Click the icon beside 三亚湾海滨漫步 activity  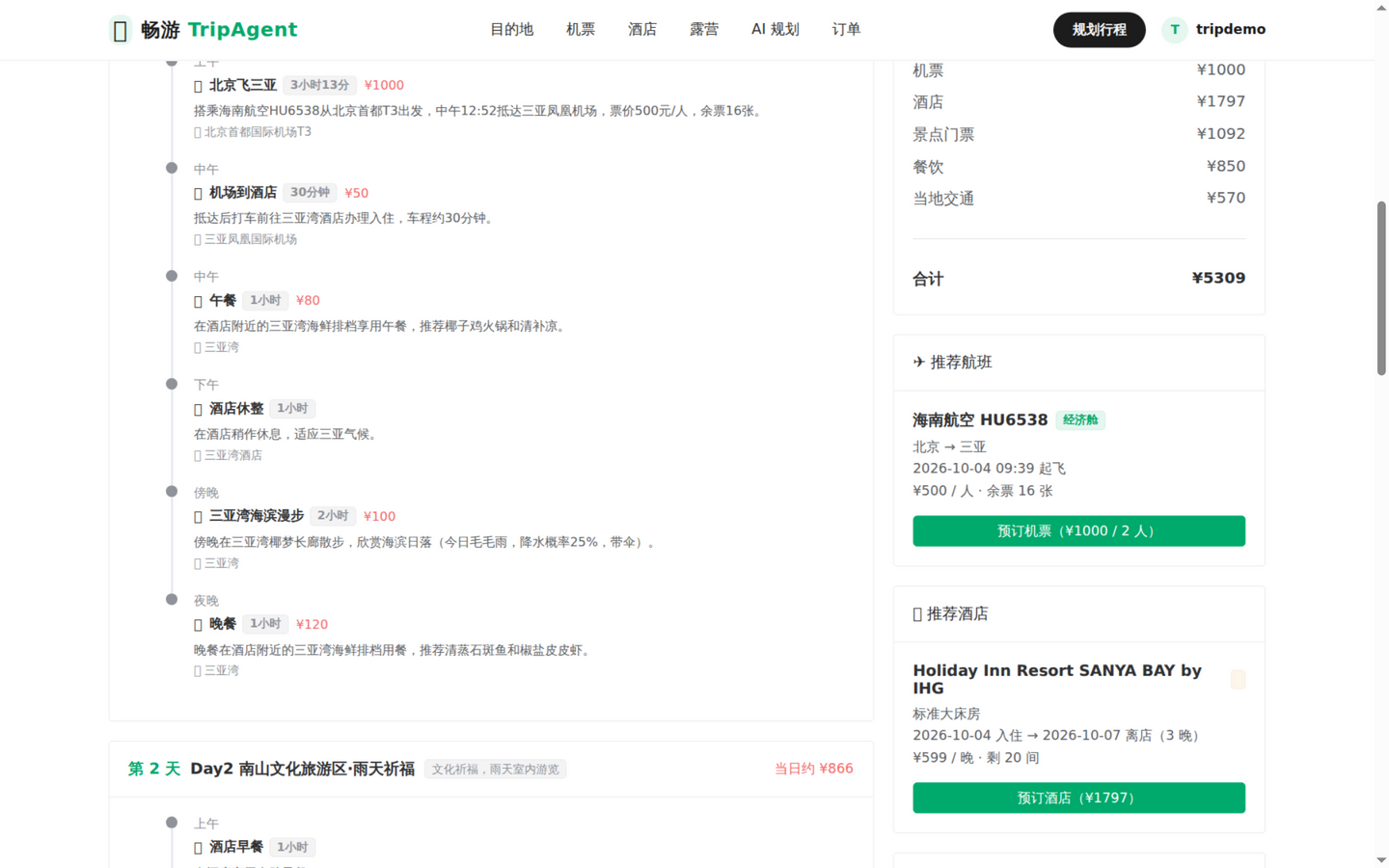(x=199, y=517)
